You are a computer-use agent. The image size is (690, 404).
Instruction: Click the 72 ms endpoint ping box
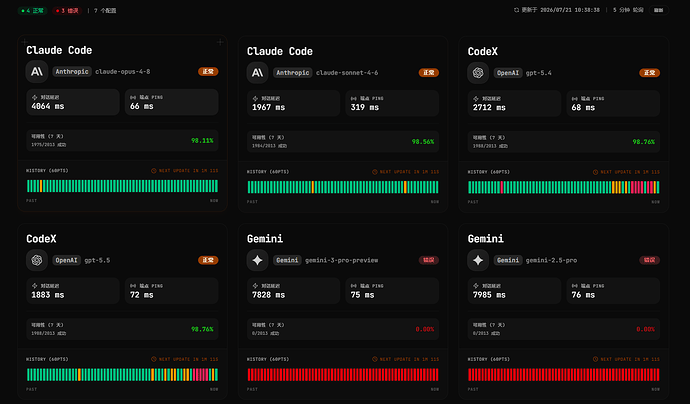click(172, 291)
